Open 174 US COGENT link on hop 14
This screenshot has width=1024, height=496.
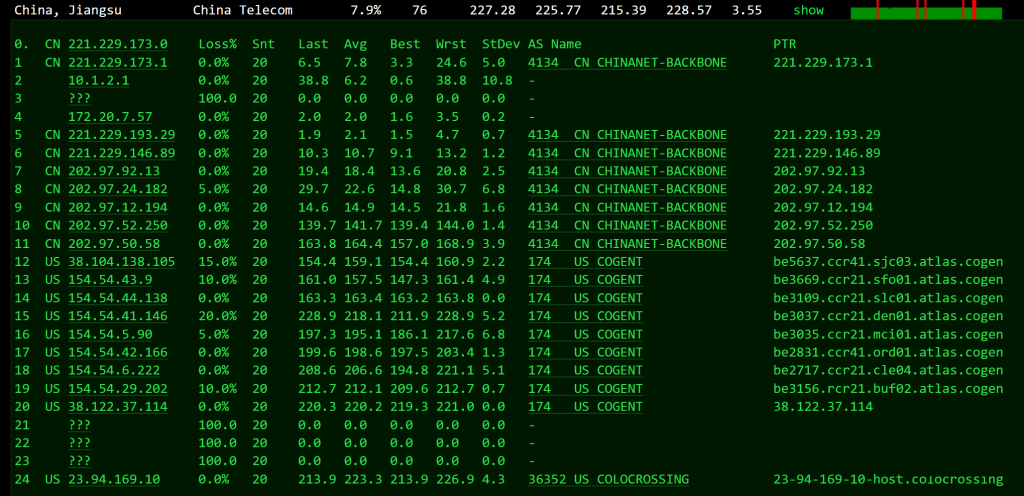[585, 298]
